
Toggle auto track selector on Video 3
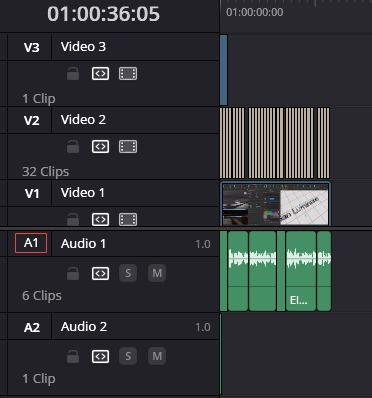(x=100, y=74)
